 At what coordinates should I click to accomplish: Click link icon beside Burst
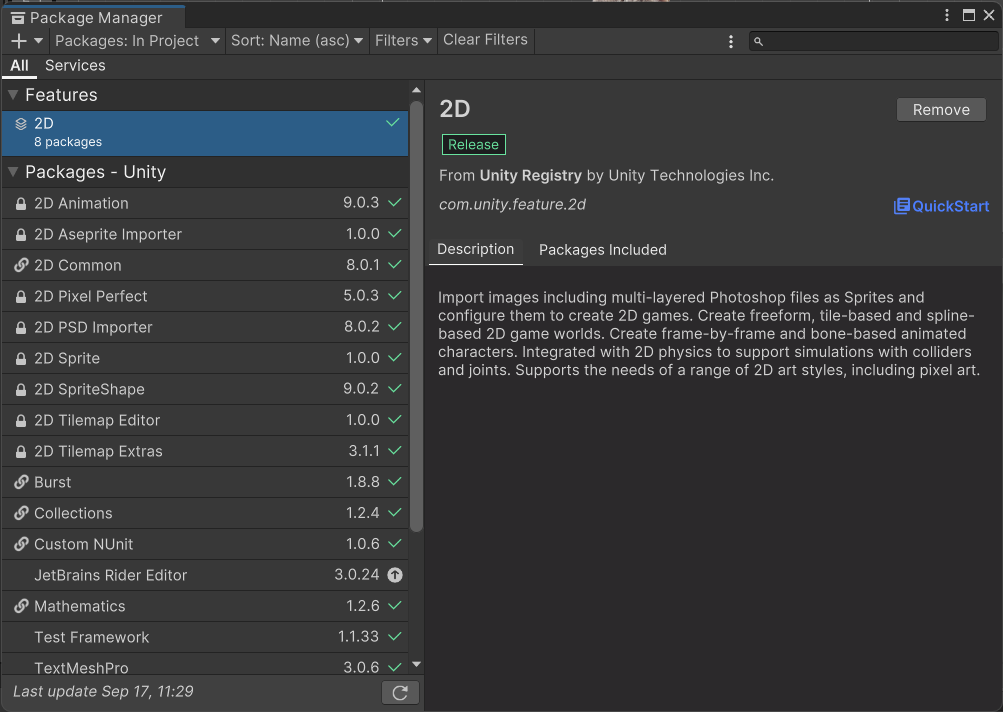click(21, 482)
